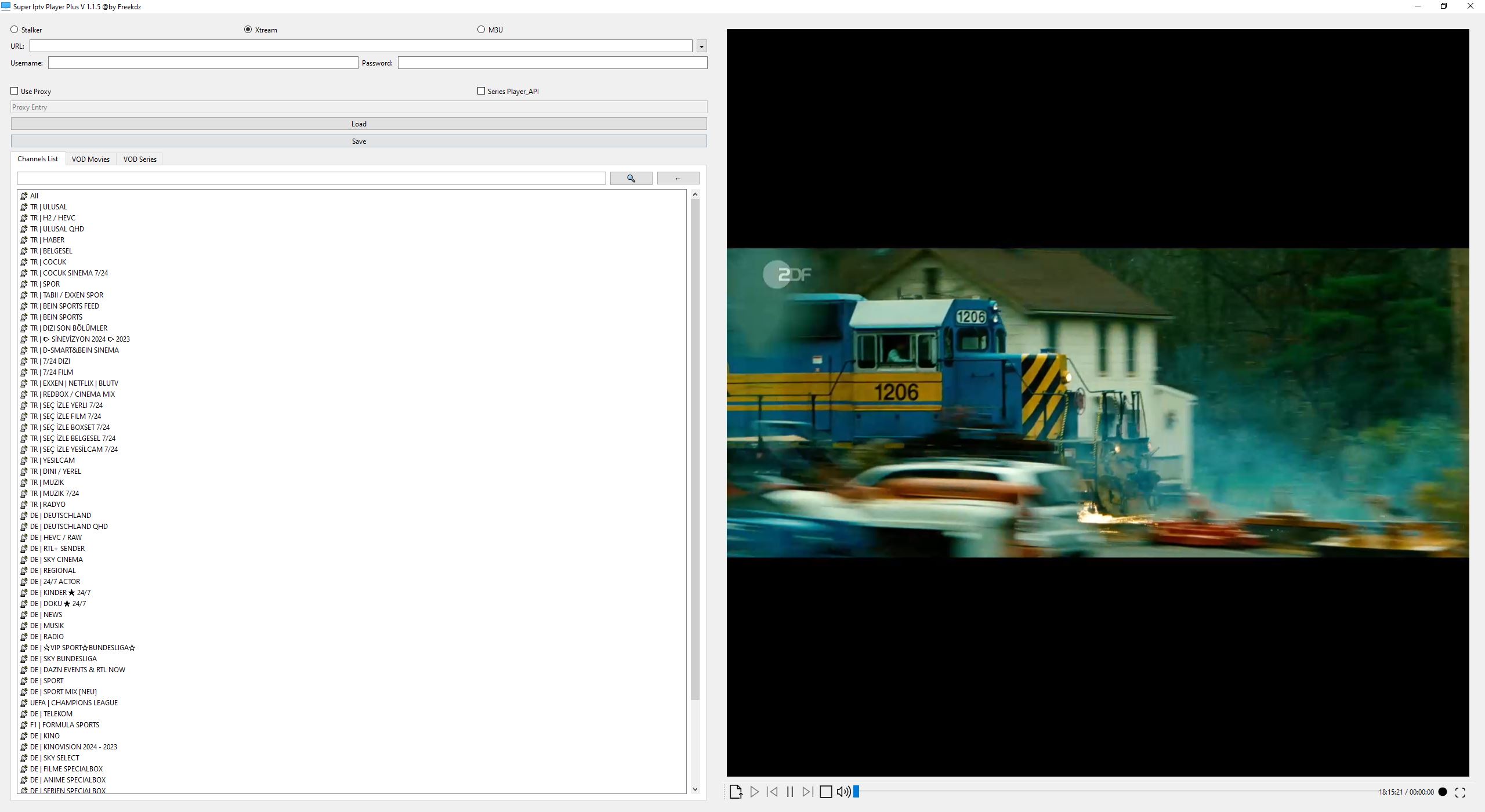Screen dimensions: 1485x812
Task: Skip to the previous channel
Action: [x=772, y=792]
